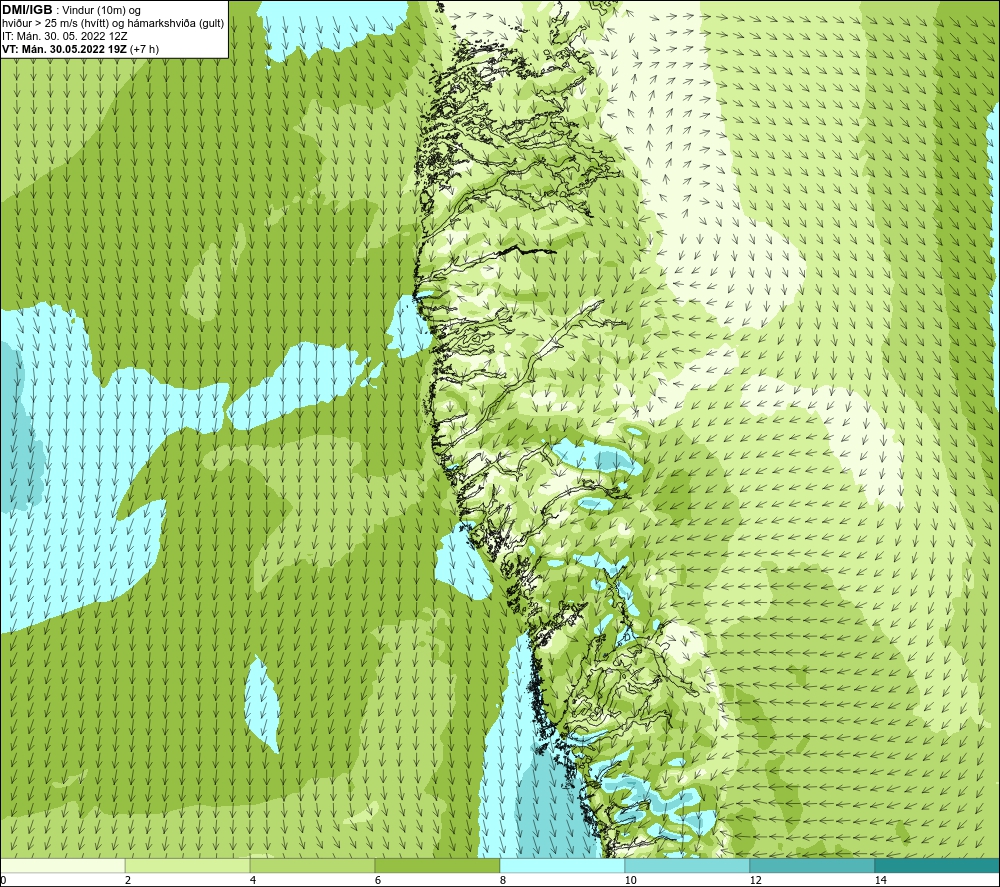Click the scale label '2'

(x=128, y=880)
